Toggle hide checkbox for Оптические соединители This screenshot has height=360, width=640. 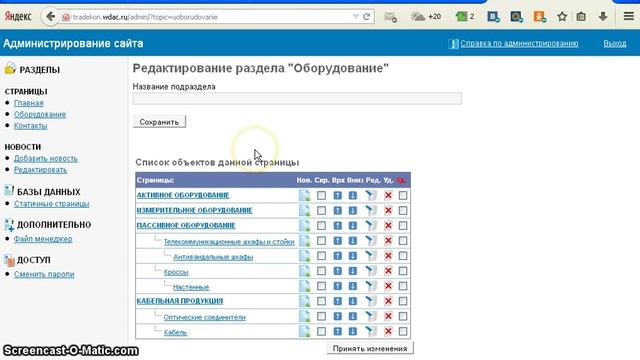pyautogui.click(x=321, y=316)
